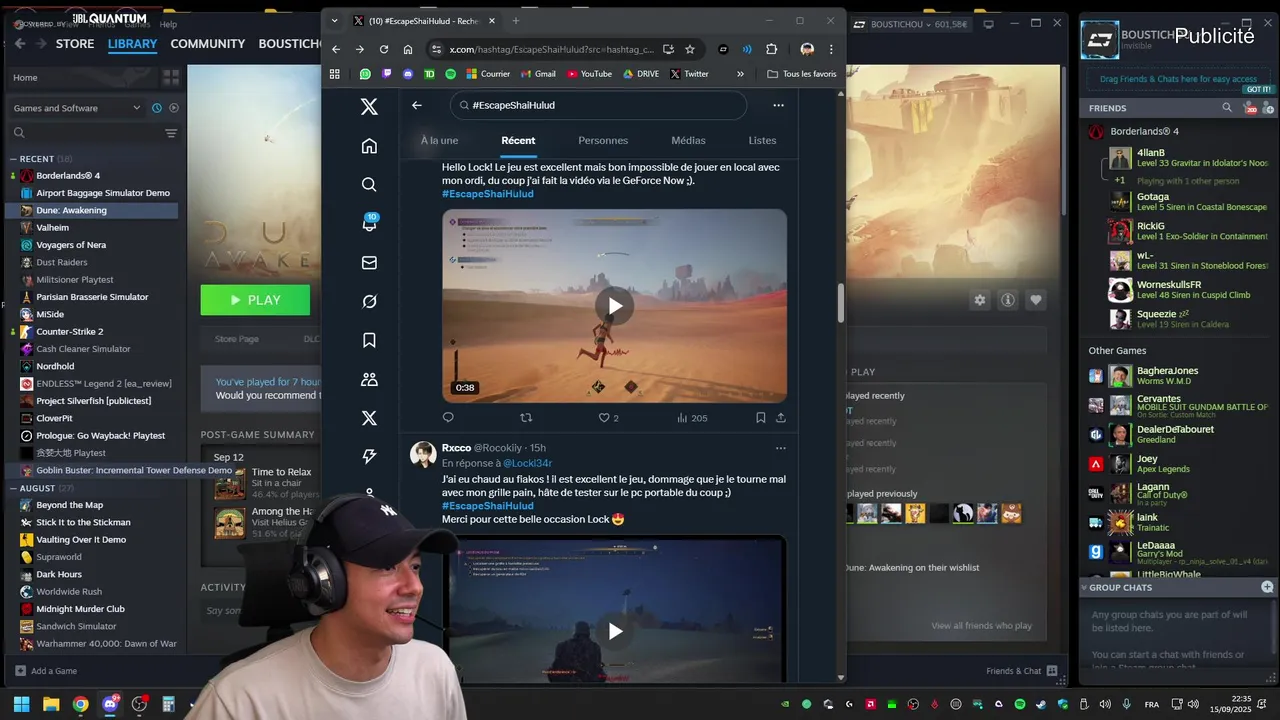This screenshot has height=720, width=1280.
Task: Favorite Dune: Awakening with heart icon
Action: 1036,300
